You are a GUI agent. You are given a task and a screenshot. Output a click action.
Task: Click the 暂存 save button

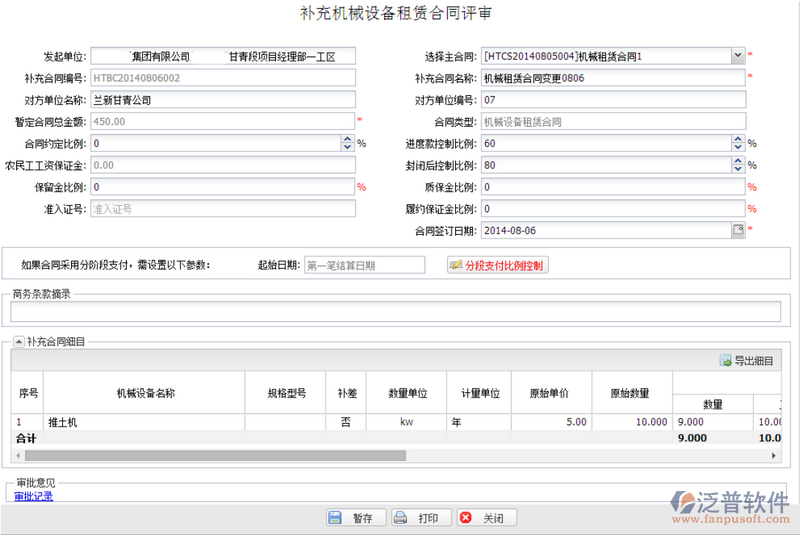pyautogui.click(x=353, y=518)
